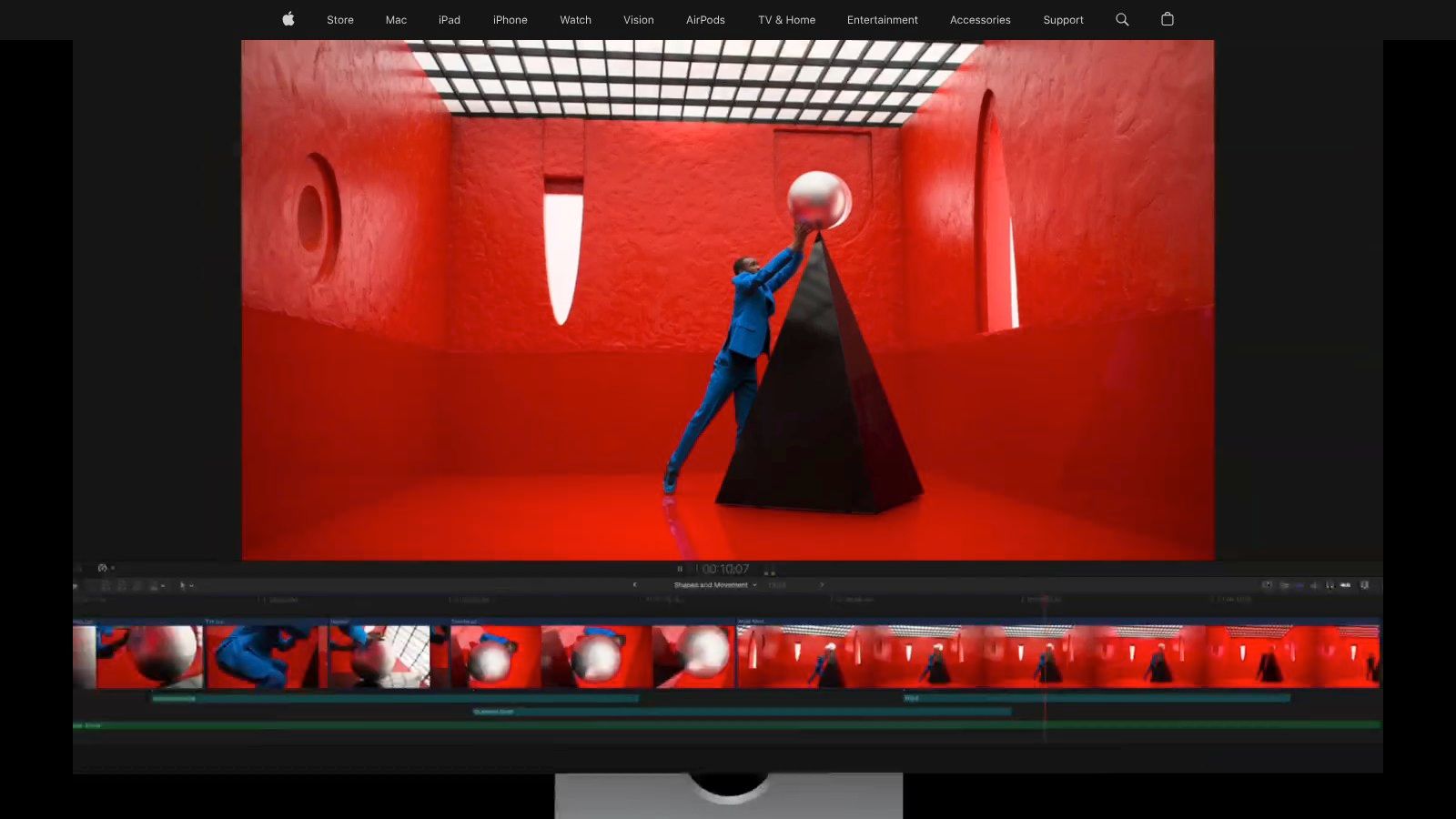Open the Entertainment menu item

pyautogui.click(x=882, y=19)
